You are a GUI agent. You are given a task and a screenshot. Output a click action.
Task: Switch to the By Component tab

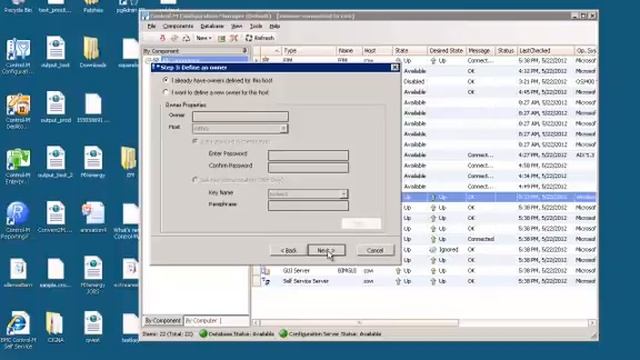[163, 321]
